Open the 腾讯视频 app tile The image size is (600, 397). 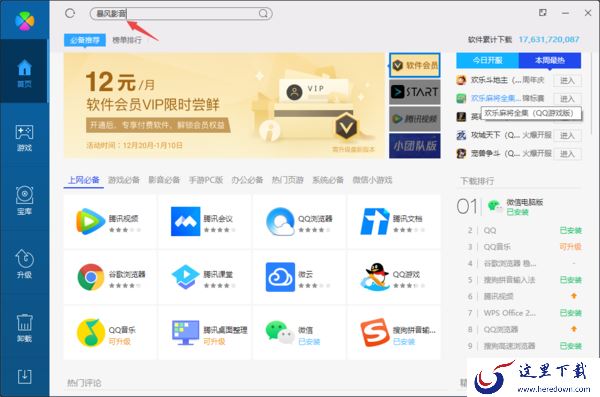point(110,221)
